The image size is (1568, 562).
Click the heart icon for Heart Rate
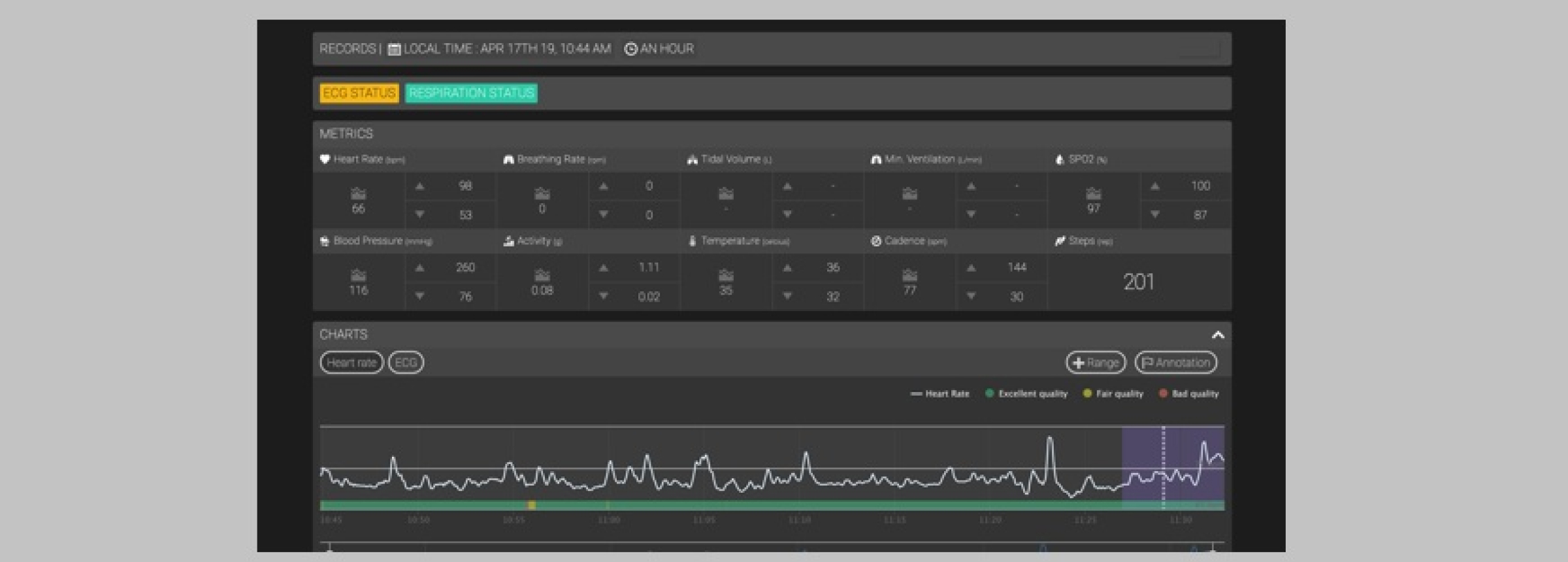pyautogui.click(x=325, y=159)
